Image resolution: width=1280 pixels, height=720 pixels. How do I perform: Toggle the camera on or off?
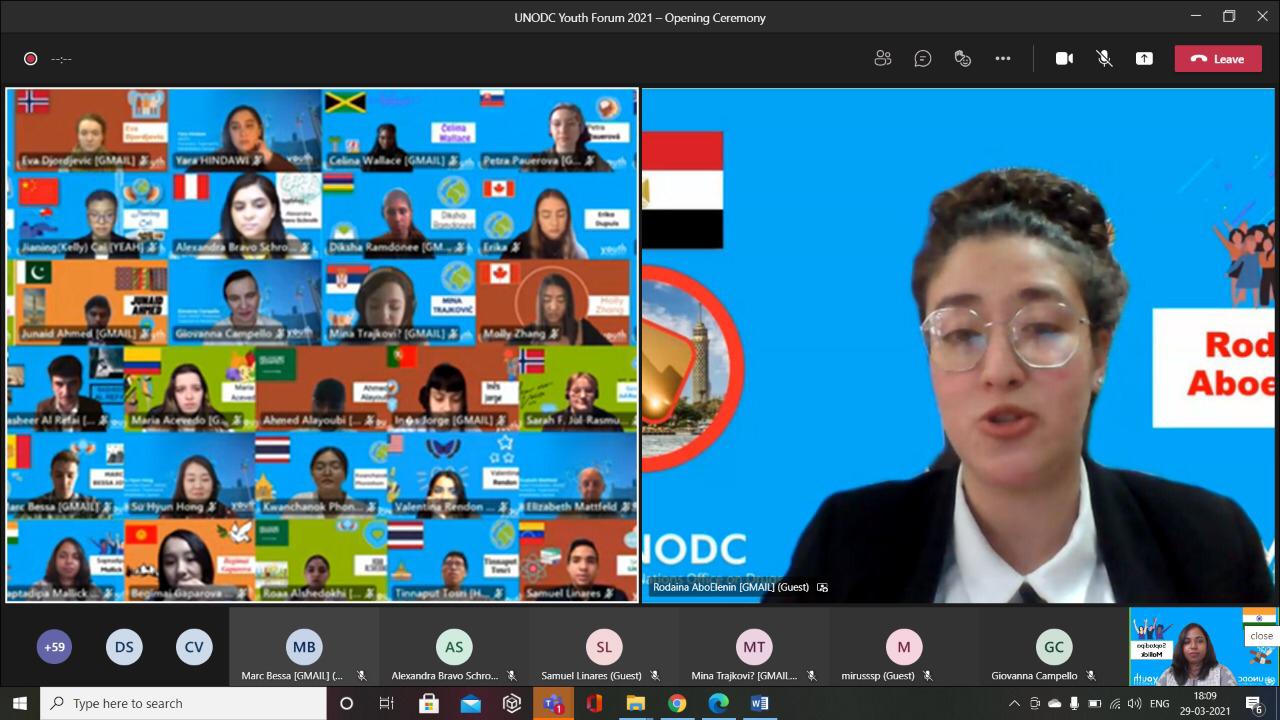[1064, 59]
